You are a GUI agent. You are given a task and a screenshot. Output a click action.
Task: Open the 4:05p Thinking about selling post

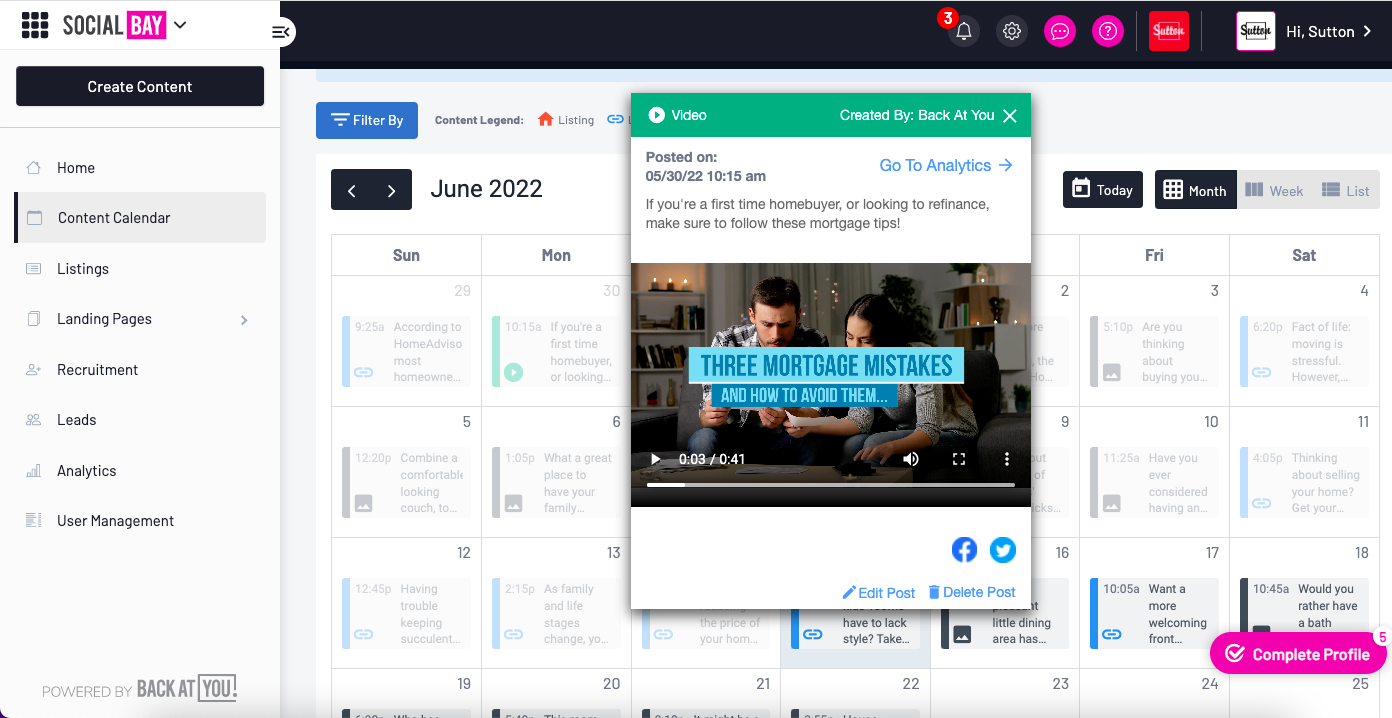(x=1304, y=483)
